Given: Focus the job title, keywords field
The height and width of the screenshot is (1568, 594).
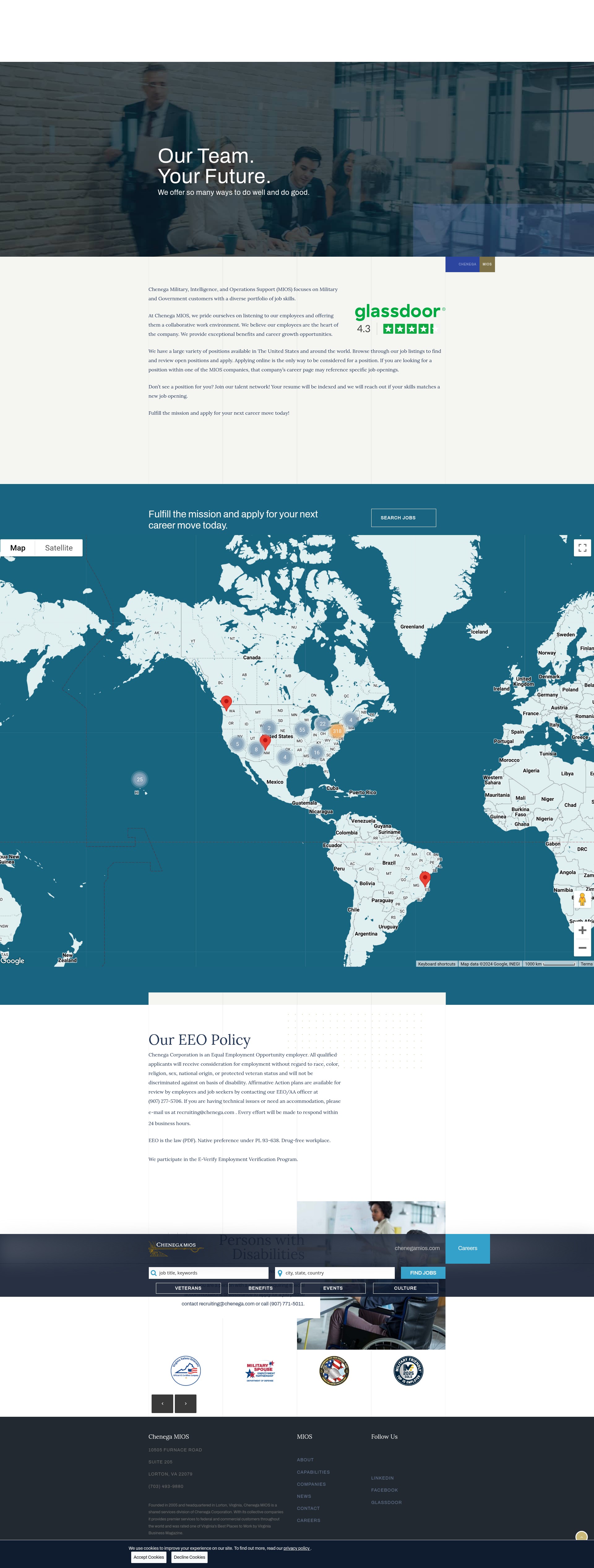Looking at the screenshot, I should point(208,1273).
